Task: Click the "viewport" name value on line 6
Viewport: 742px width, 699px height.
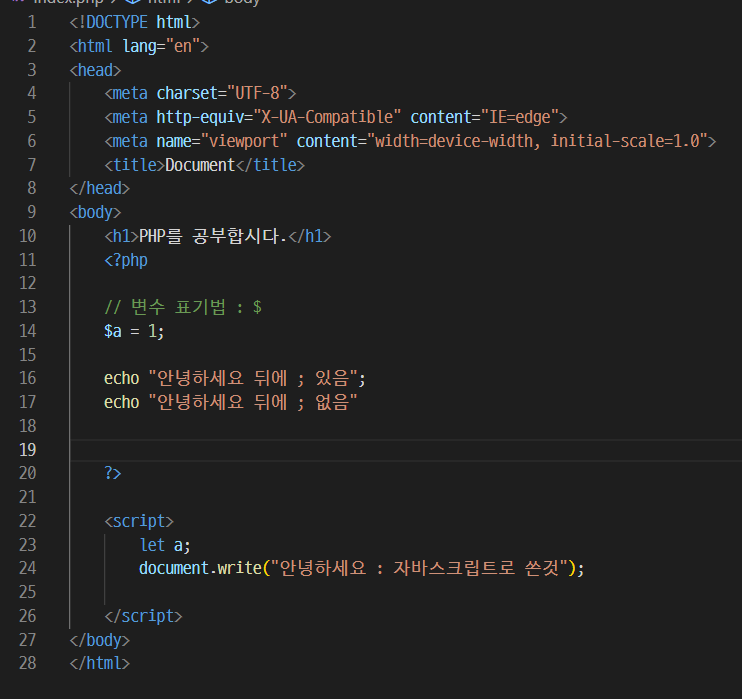Action: tap(244, 141)
